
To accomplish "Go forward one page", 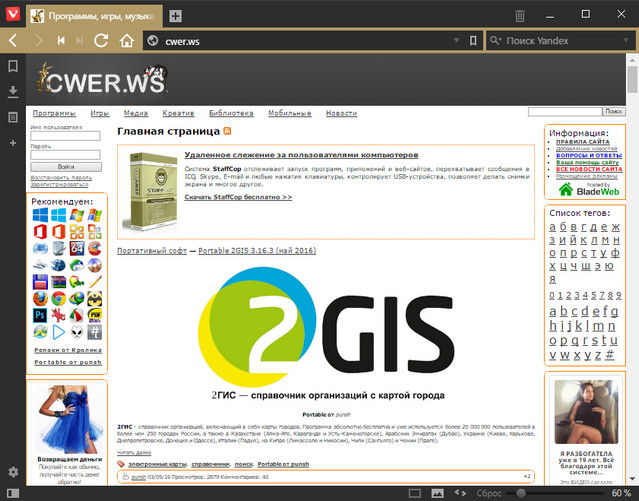I will click(39, 40).
